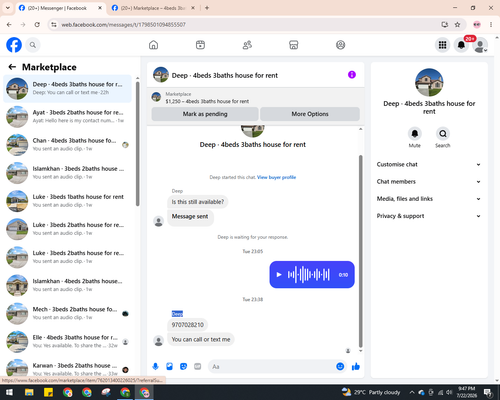500x400 pixels.
Task: Play the 0:10 audio clip
Action: click(x=279, y=275)
